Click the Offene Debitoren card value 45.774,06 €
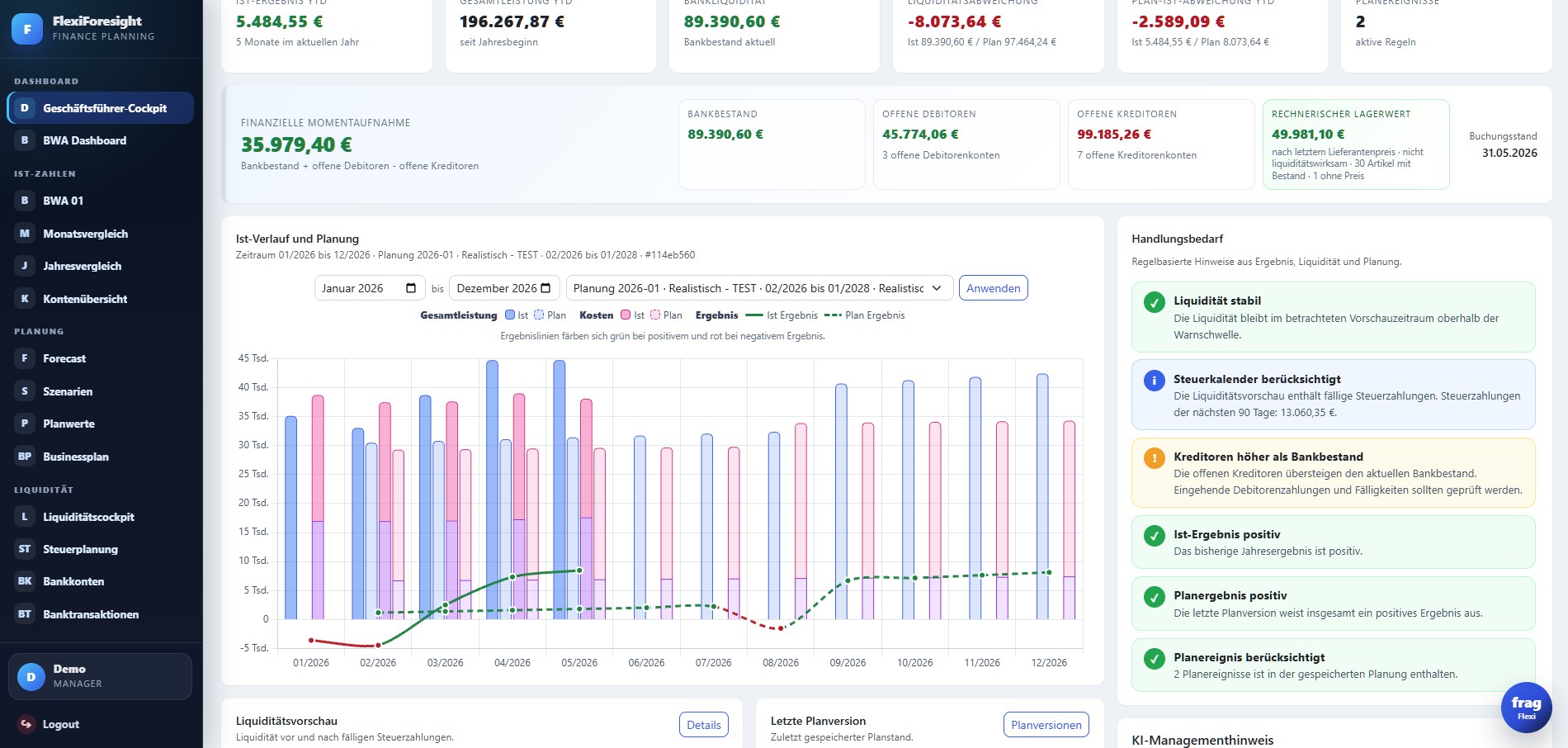 920,134
